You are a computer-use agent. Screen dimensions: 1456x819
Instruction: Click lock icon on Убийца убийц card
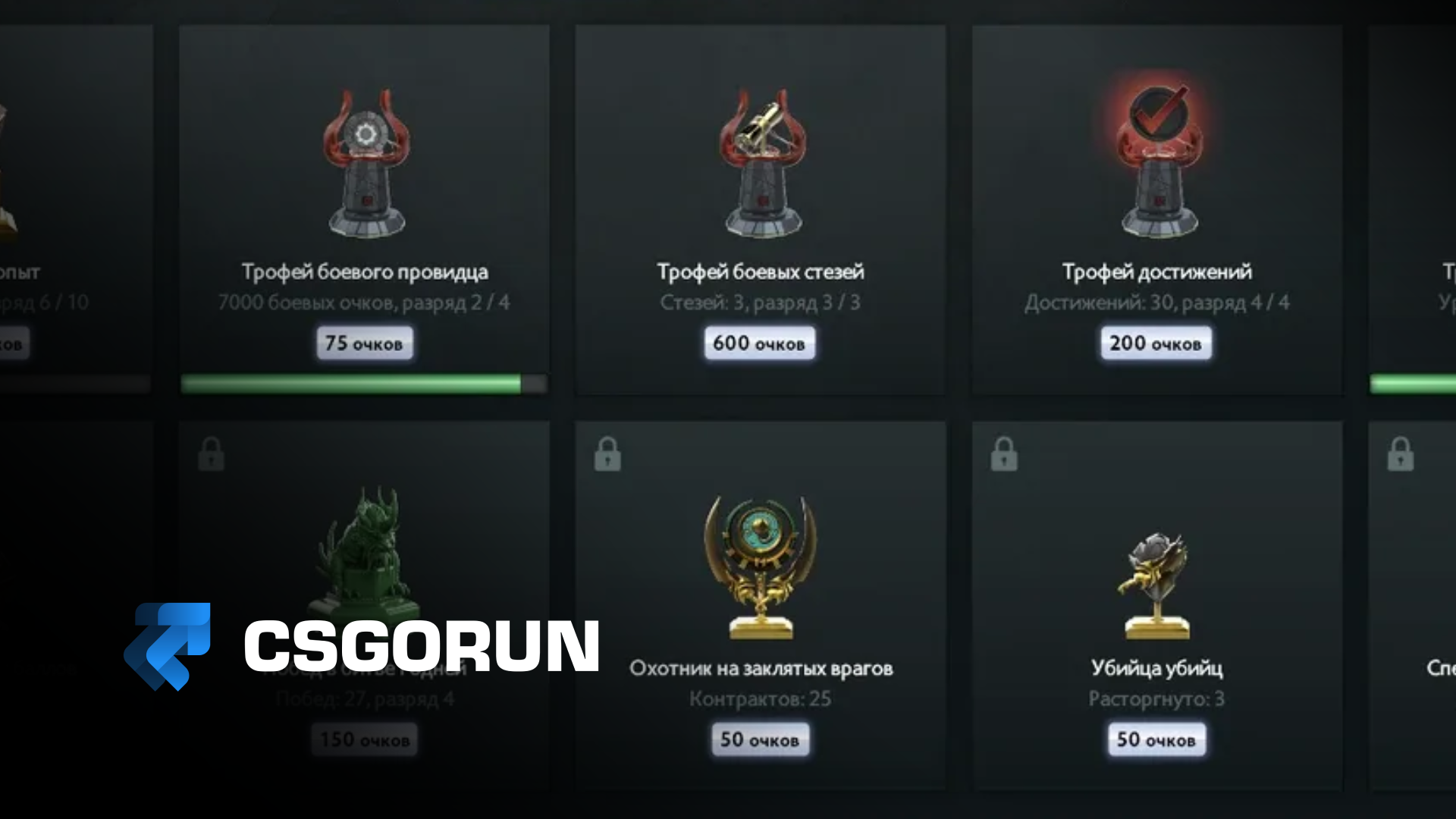coord(1004,453)
